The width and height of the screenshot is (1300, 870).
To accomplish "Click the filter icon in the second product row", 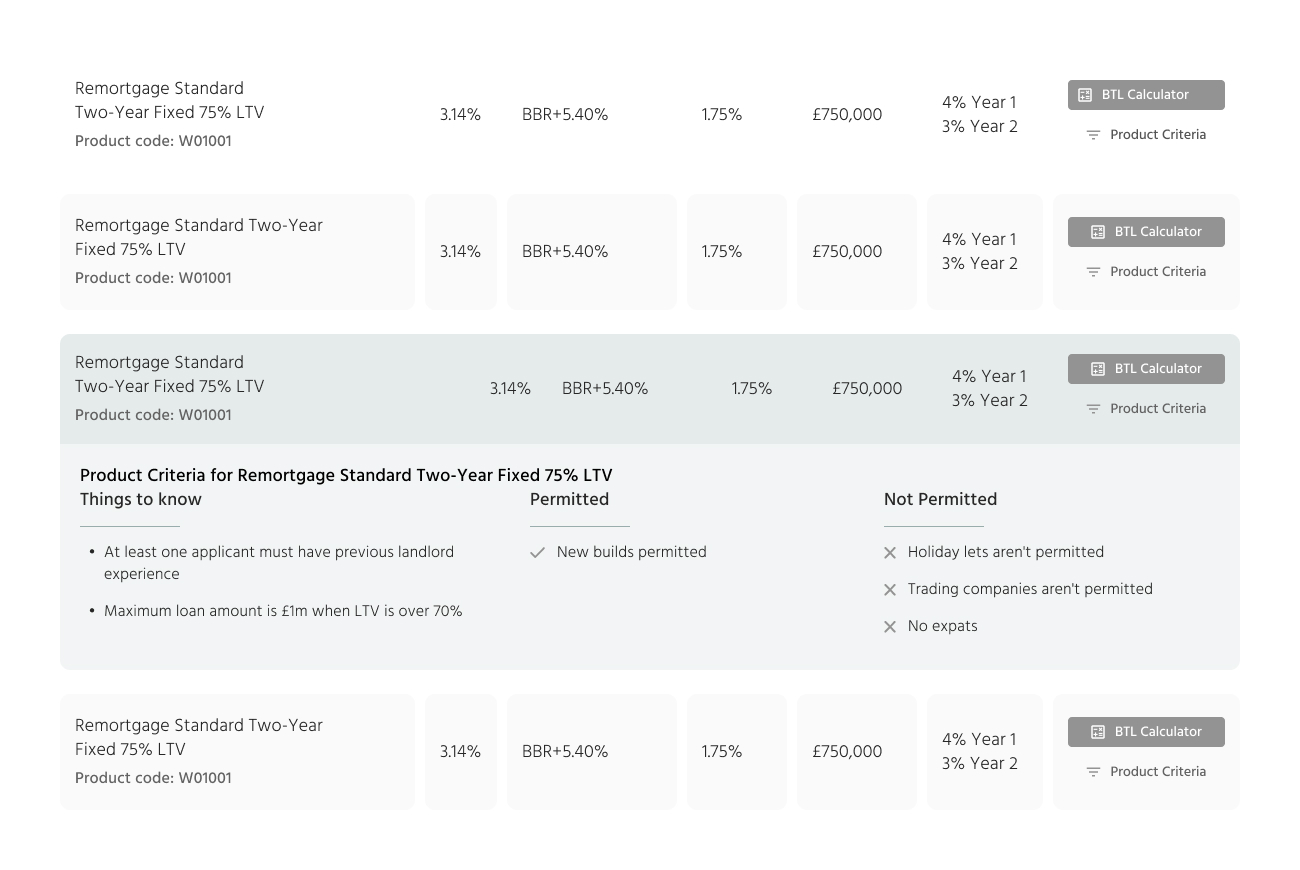I will point(1093,272).
